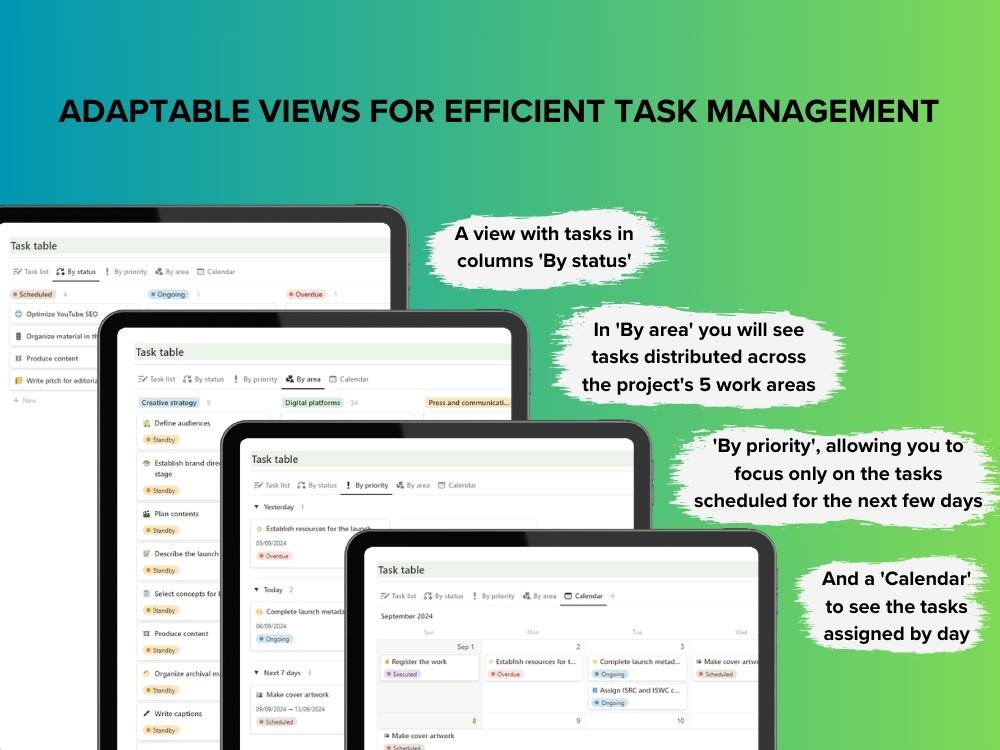Switch to Task list tab in Calendar tablet

(x=398, y=596)
